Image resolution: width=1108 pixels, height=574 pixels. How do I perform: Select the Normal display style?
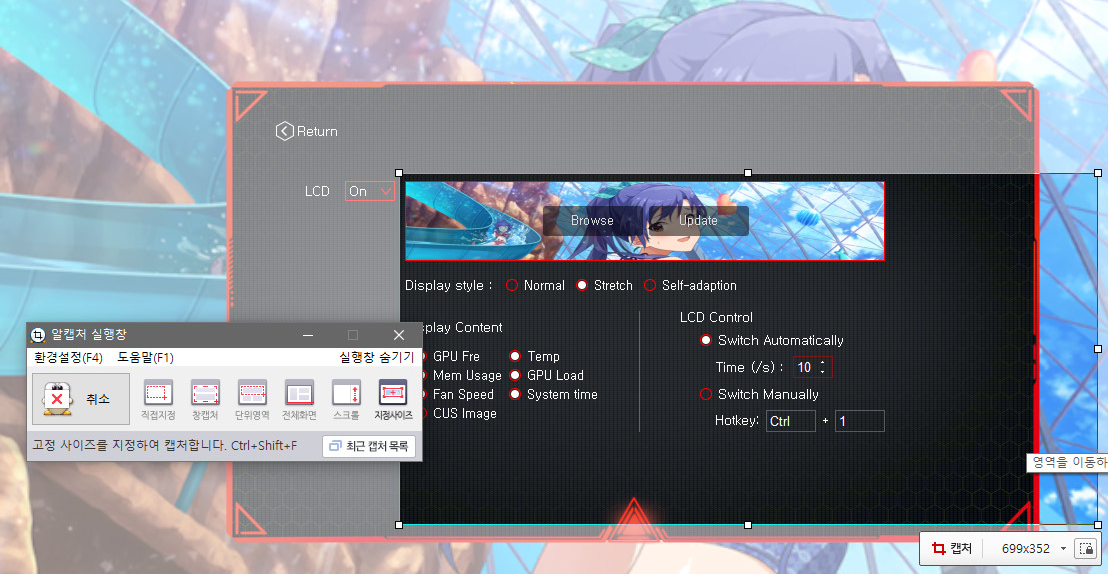pyautogui.click(x=512, y=285)
